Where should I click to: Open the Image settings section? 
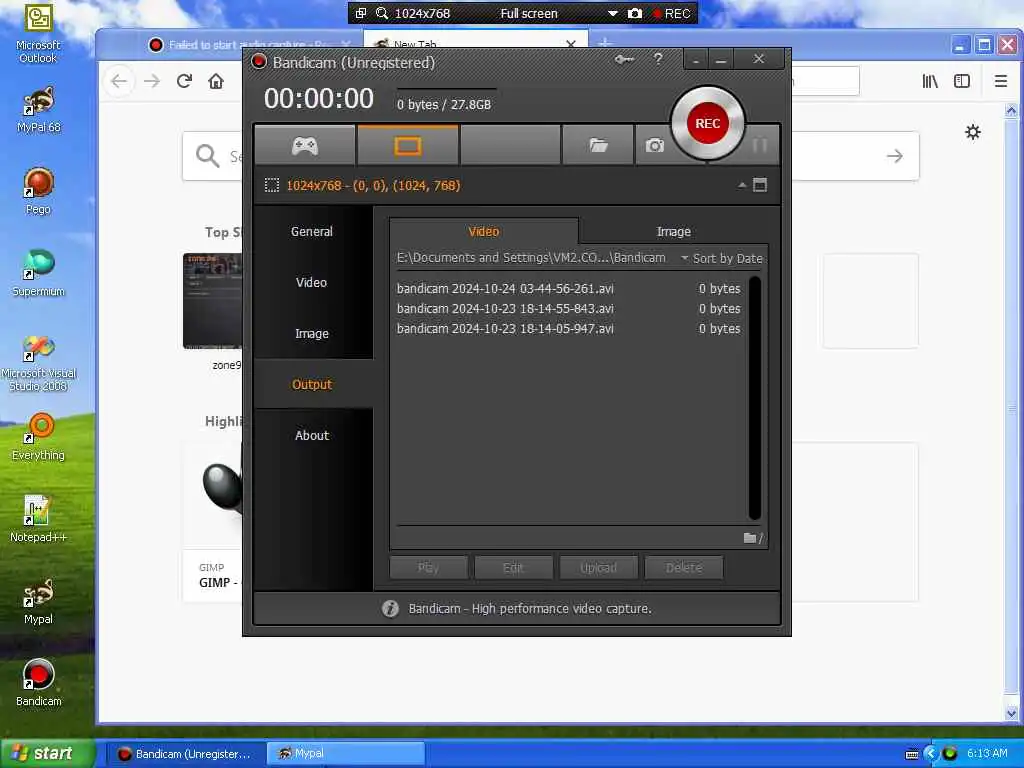(x=312, y=334)
